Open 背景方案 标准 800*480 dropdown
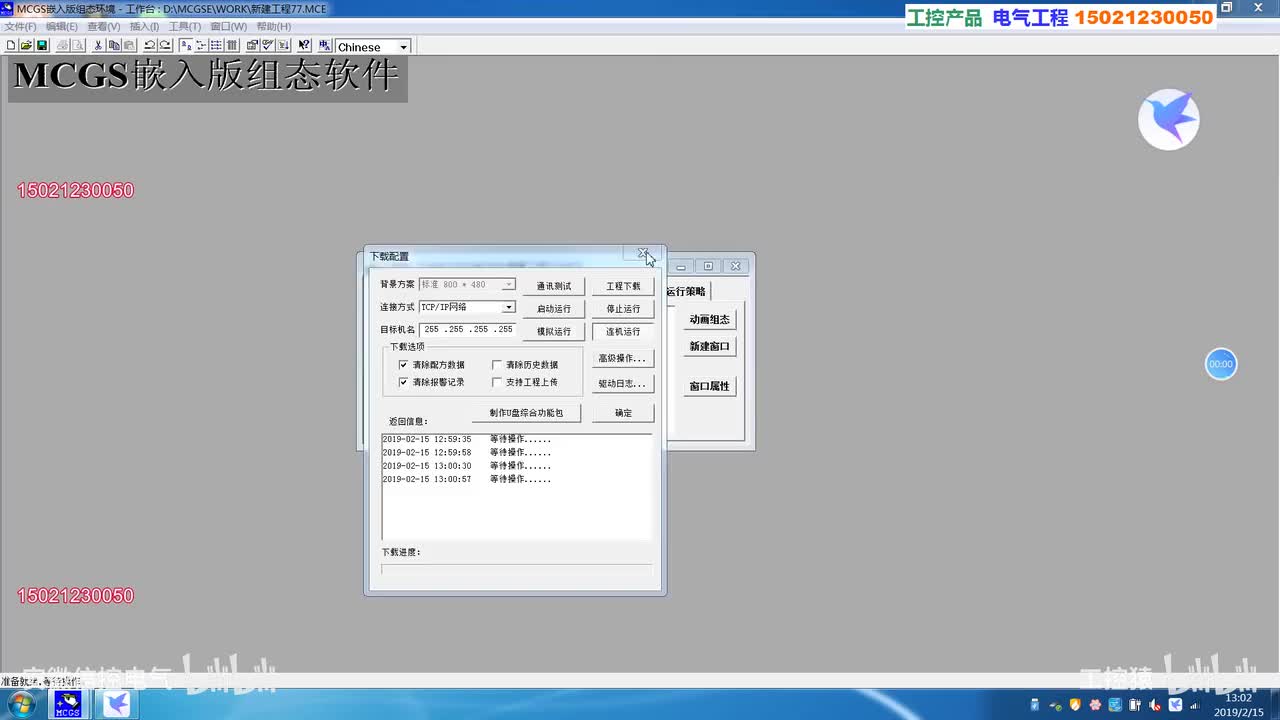The height and width of the screenshot is (720, 1280). (x=508, y=285)
